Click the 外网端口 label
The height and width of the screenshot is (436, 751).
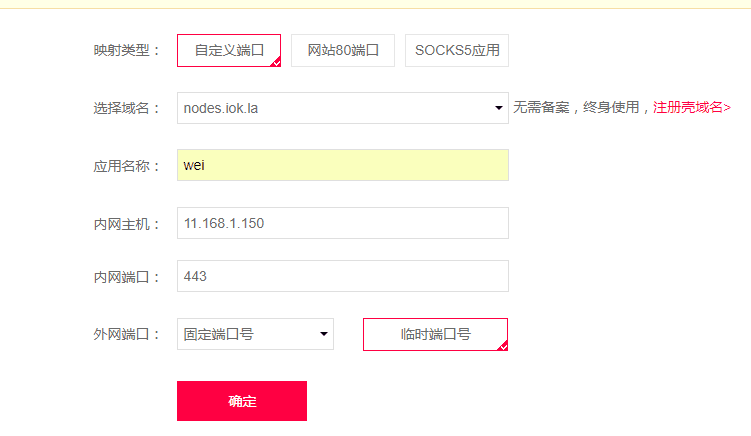[126, 335]
